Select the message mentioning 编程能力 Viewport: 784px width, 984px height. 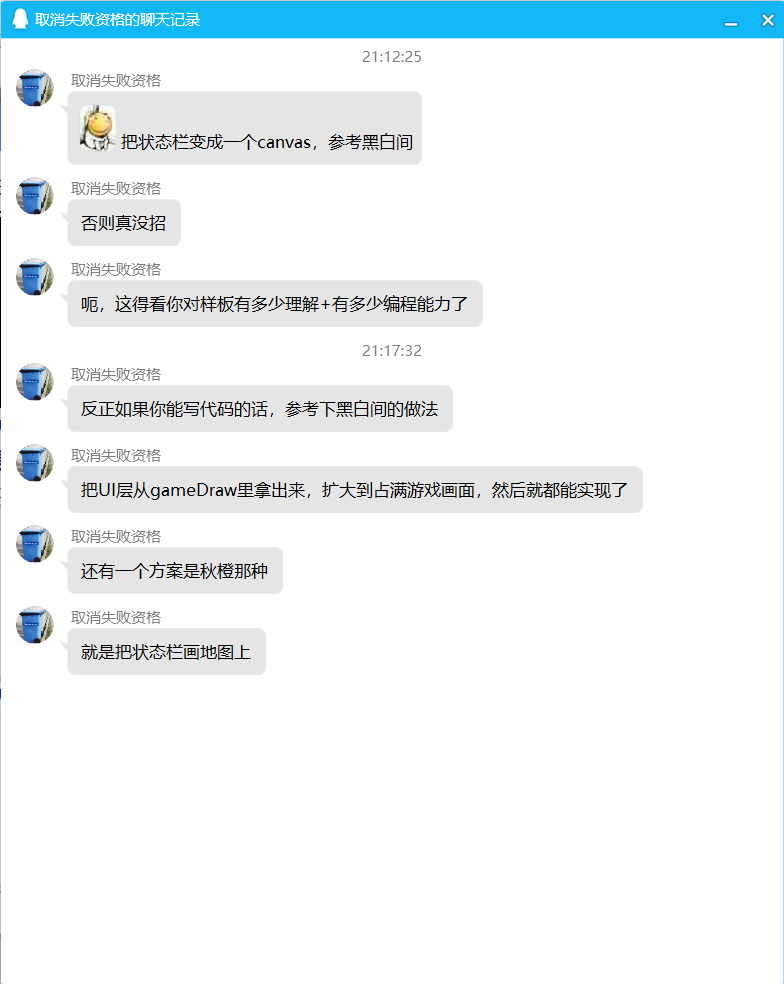(x=275, y=304)
